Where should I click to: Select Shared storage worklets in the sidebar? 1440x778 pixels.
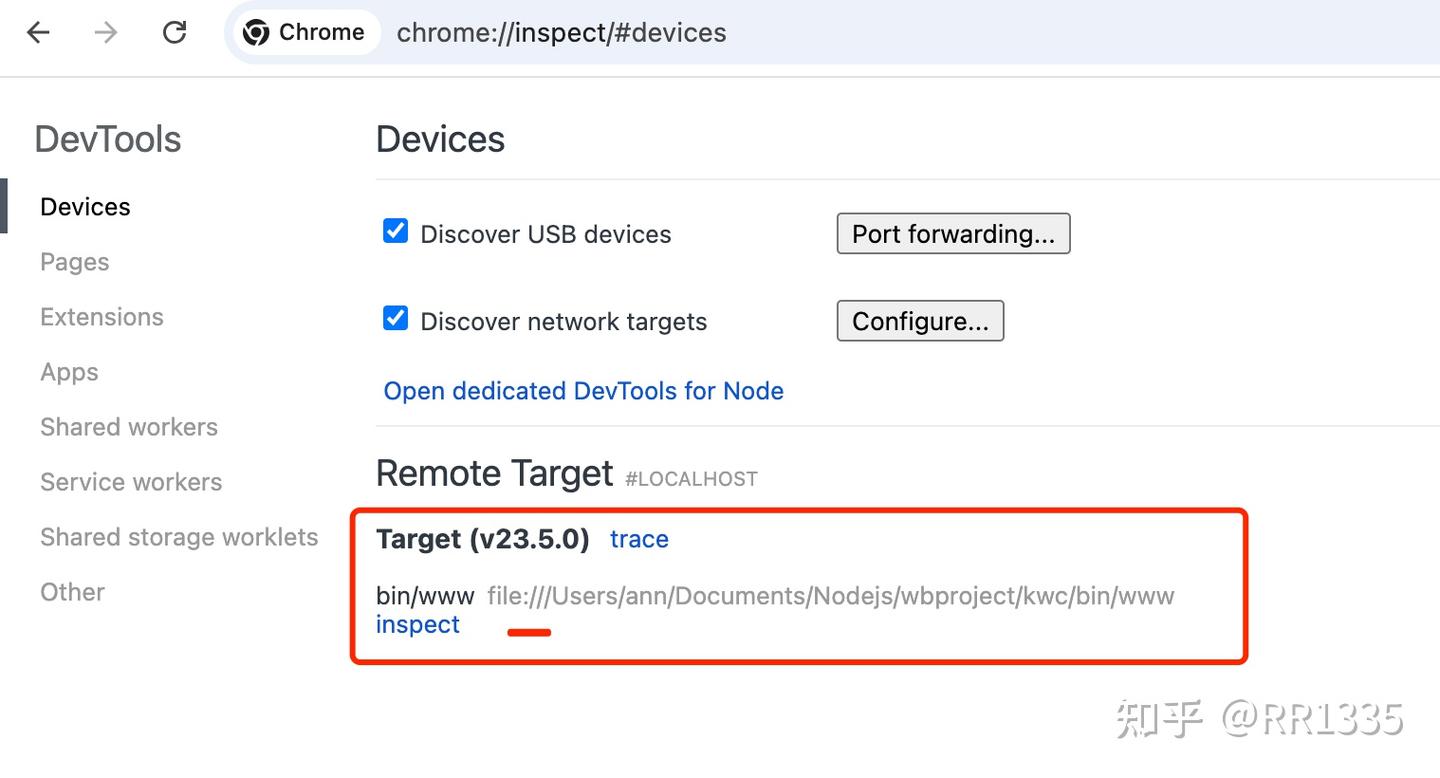[179, 537]
